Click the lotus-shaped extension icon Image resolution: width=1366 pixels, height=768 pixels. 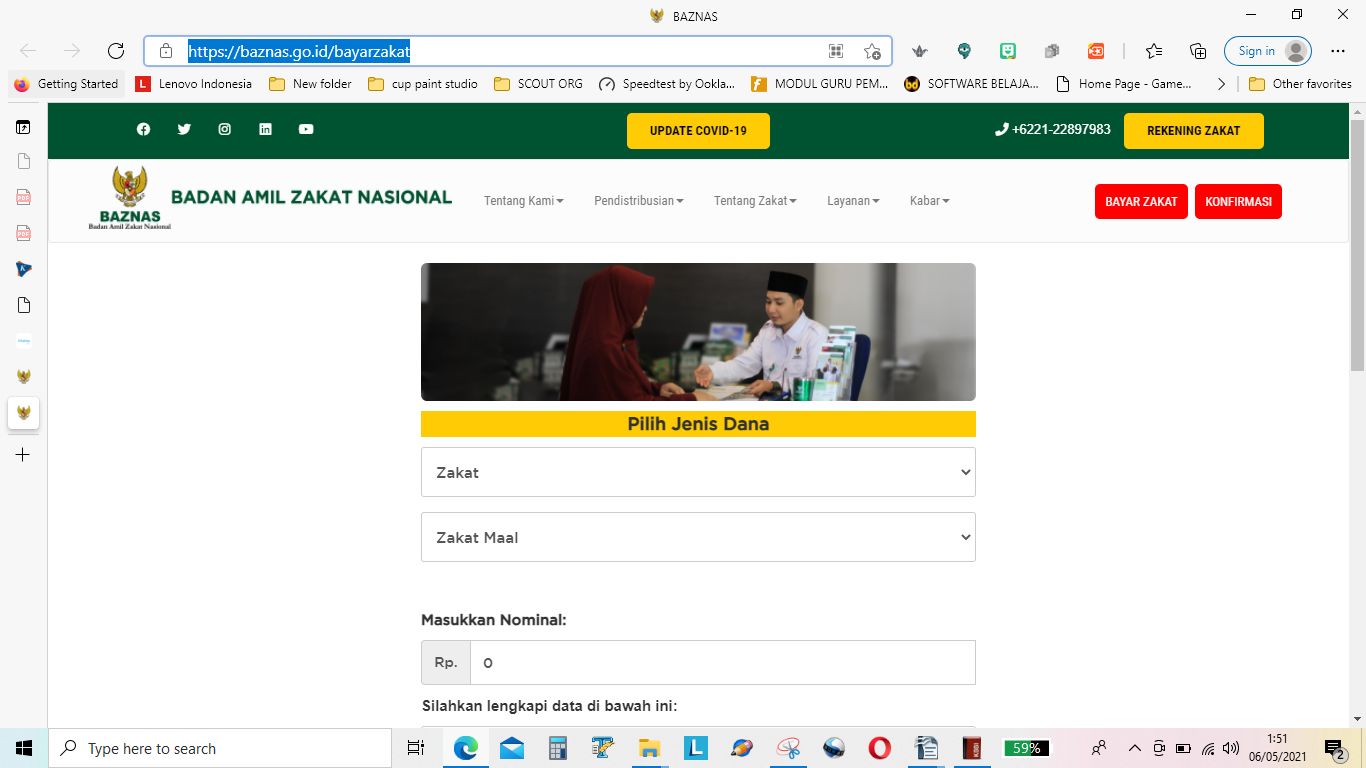click(920, 51)
